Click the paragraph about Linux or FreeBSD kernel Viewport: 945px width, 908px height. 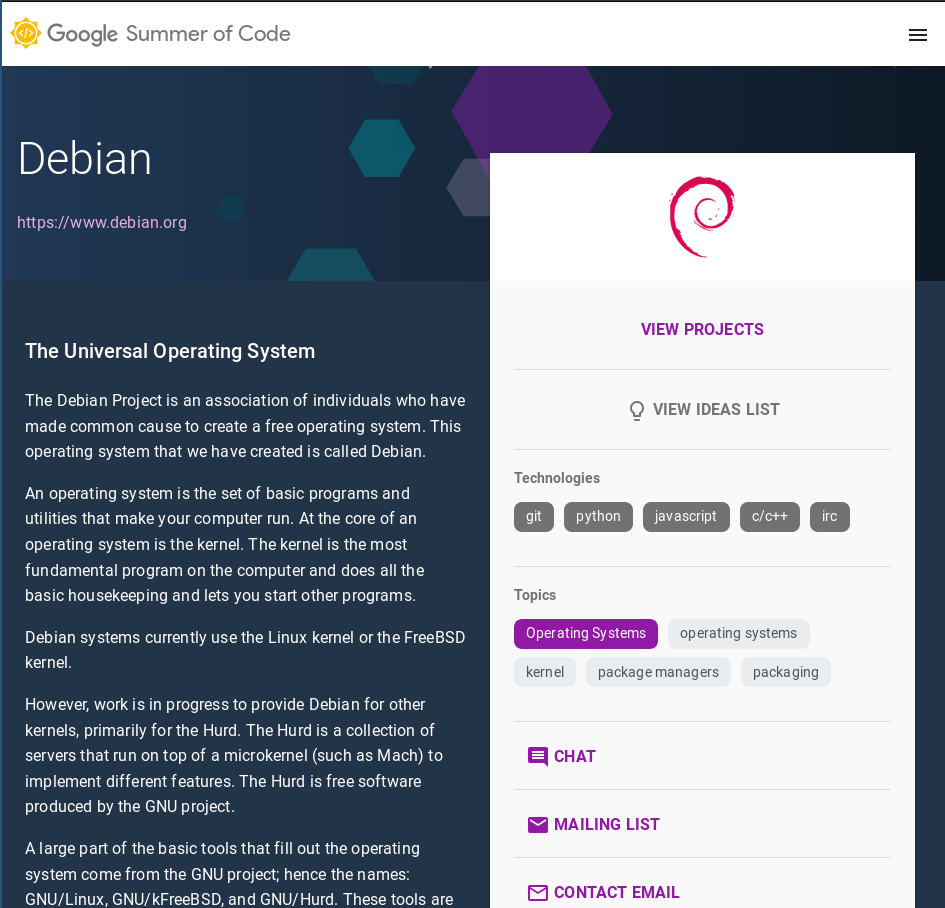click(245, 650)
